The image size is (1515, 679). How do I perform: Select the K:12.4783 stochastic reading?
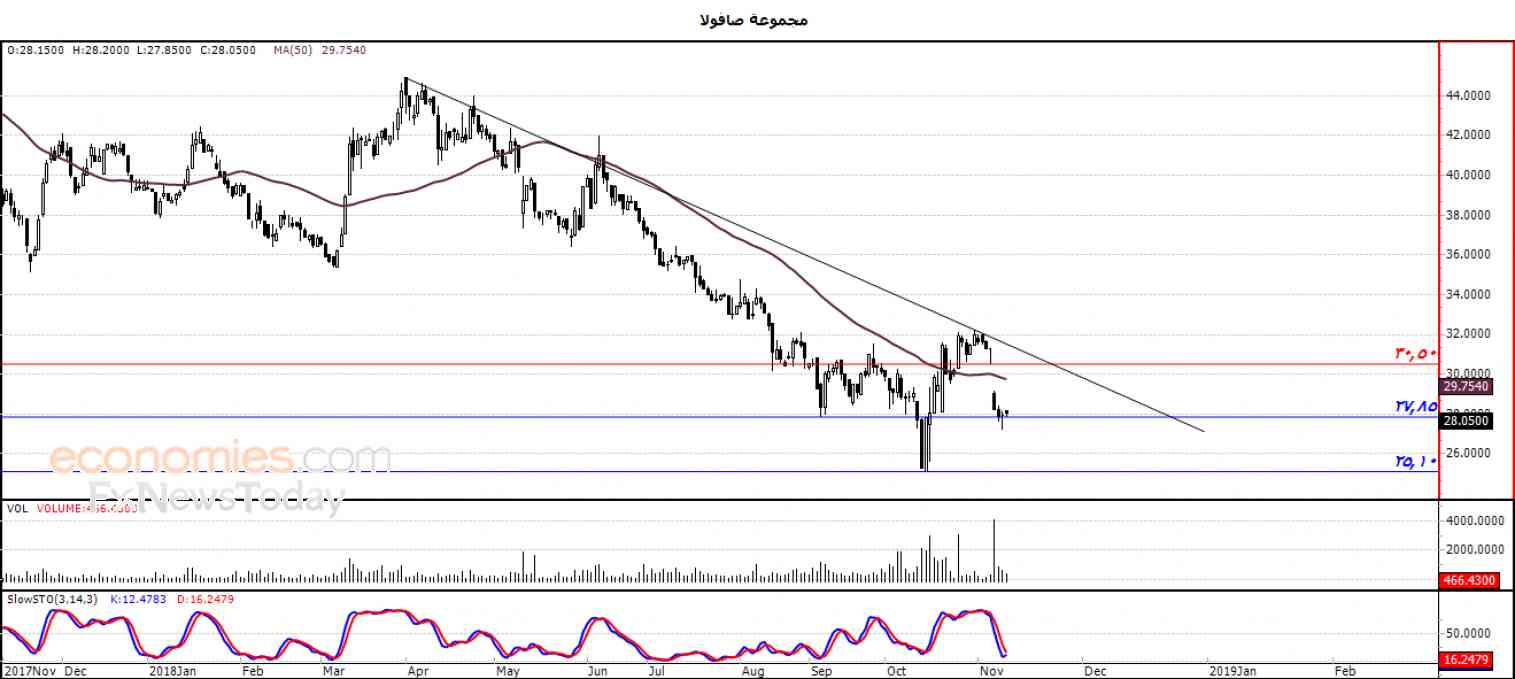pos(139,599)
